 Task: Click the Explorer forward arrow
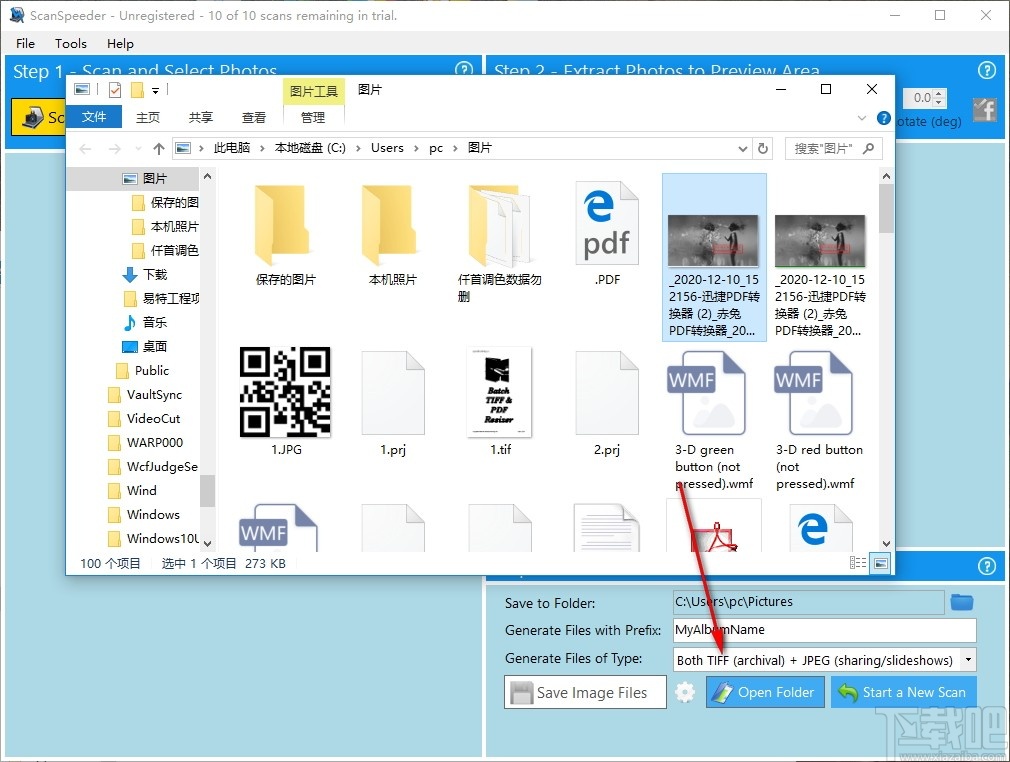[115, 149]
